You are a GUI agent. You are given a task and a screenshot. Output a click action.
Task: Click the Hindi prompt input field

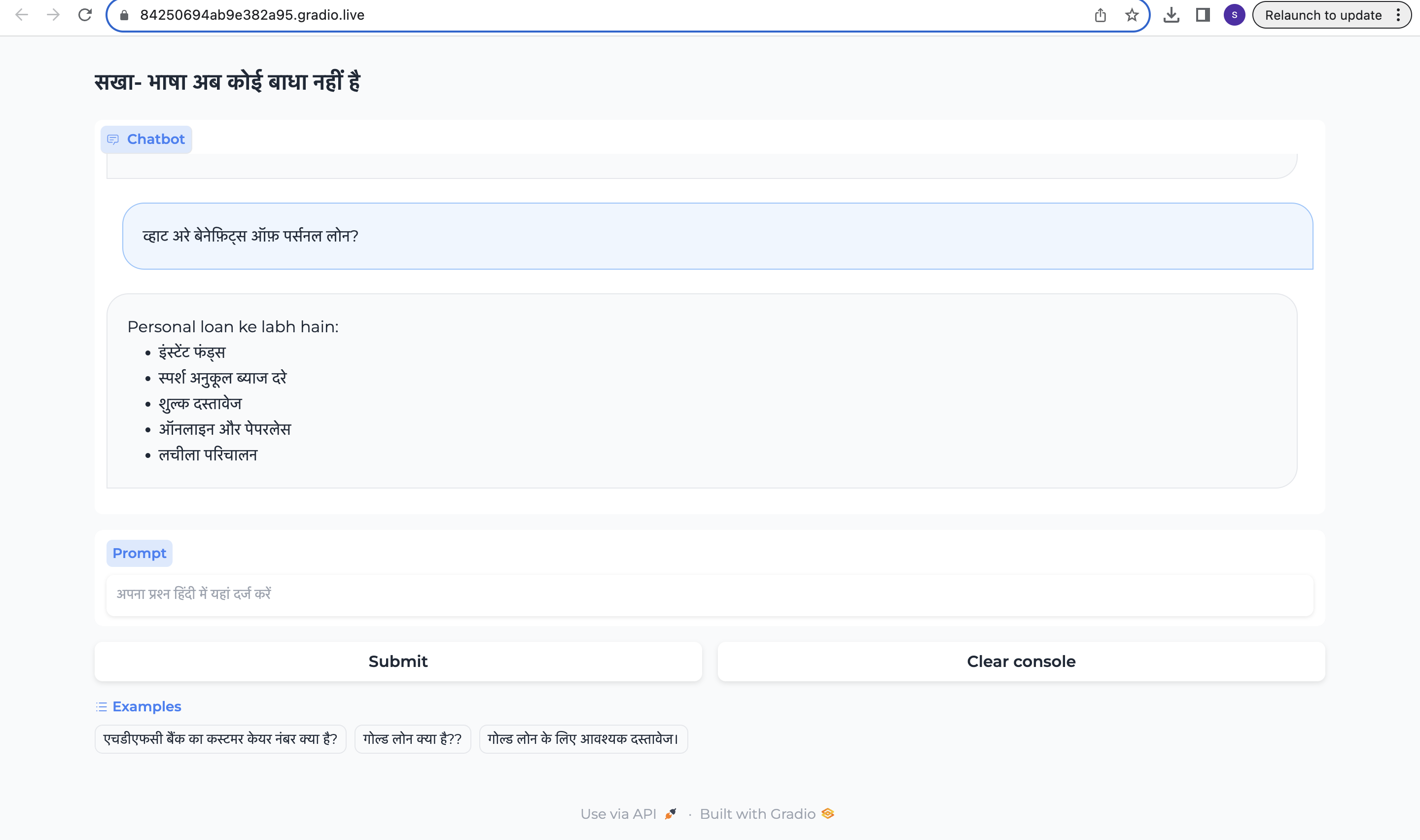click(x=709, y=595)
